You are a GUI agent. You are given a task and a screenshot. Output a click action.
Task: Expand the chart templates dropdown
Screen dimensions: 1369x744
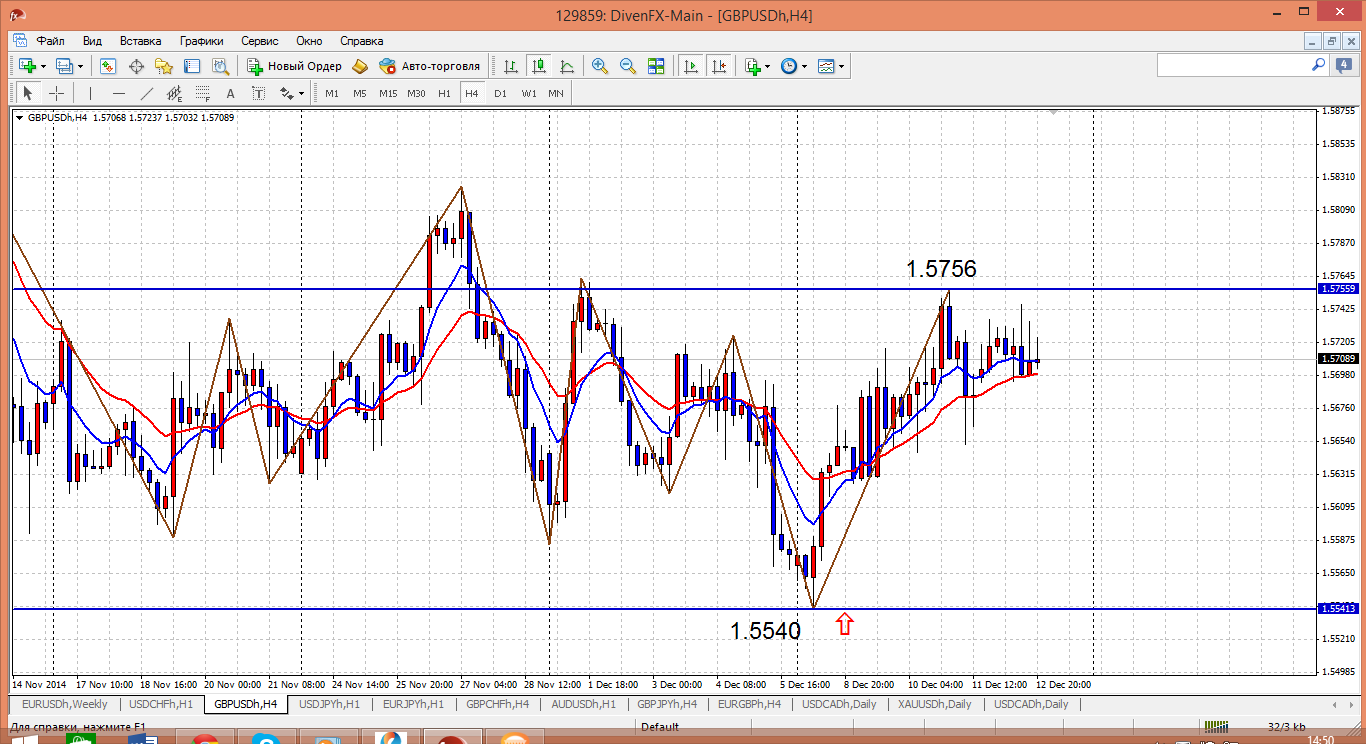[x=841, y=66]
